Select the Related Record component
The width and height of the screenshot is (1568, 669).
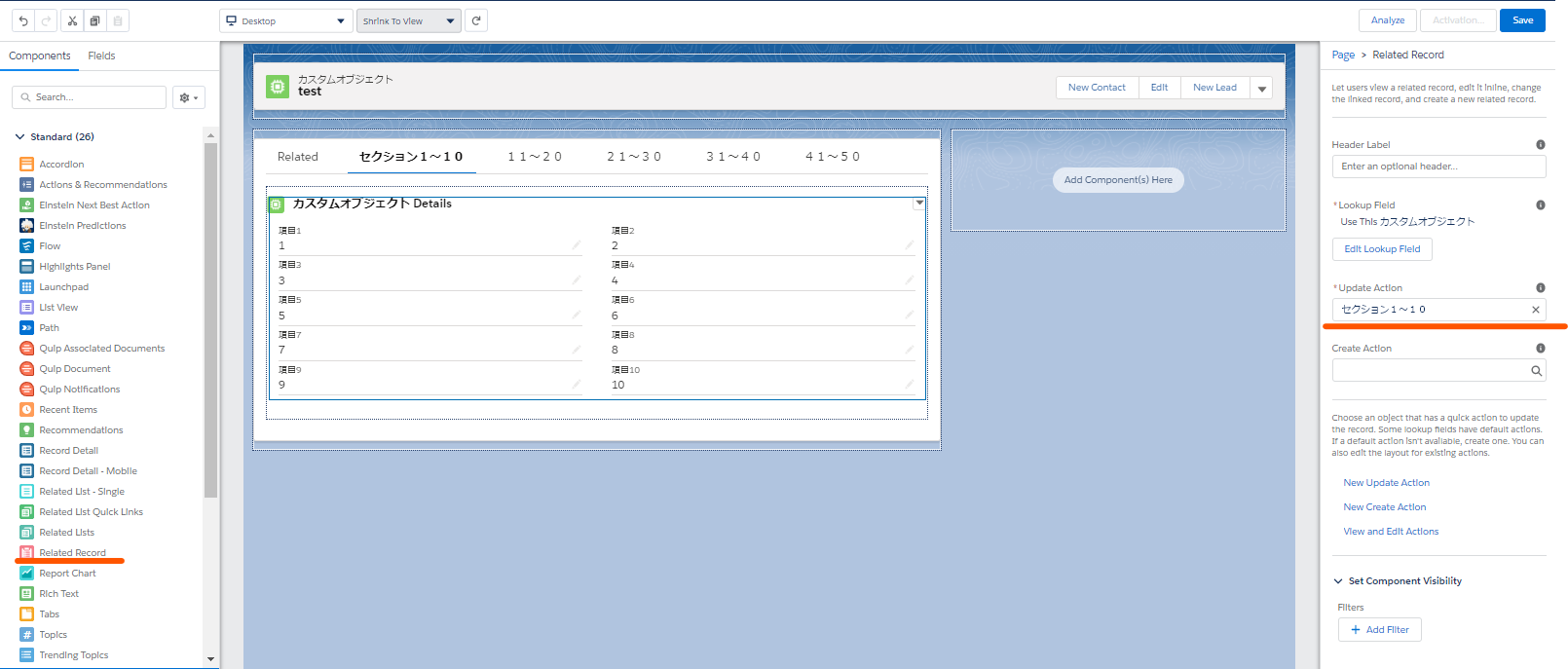(x=72, y=553)
